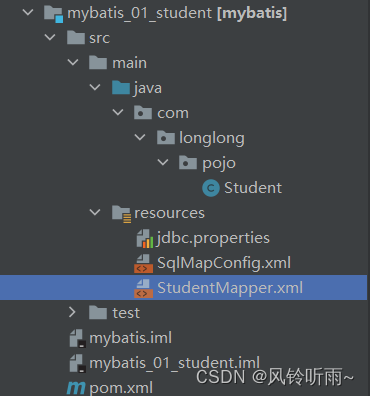This screenshot has width=370, height=396.
Task: Click the StudentMapper.xml file icon
Action: [x=143, y=288]
